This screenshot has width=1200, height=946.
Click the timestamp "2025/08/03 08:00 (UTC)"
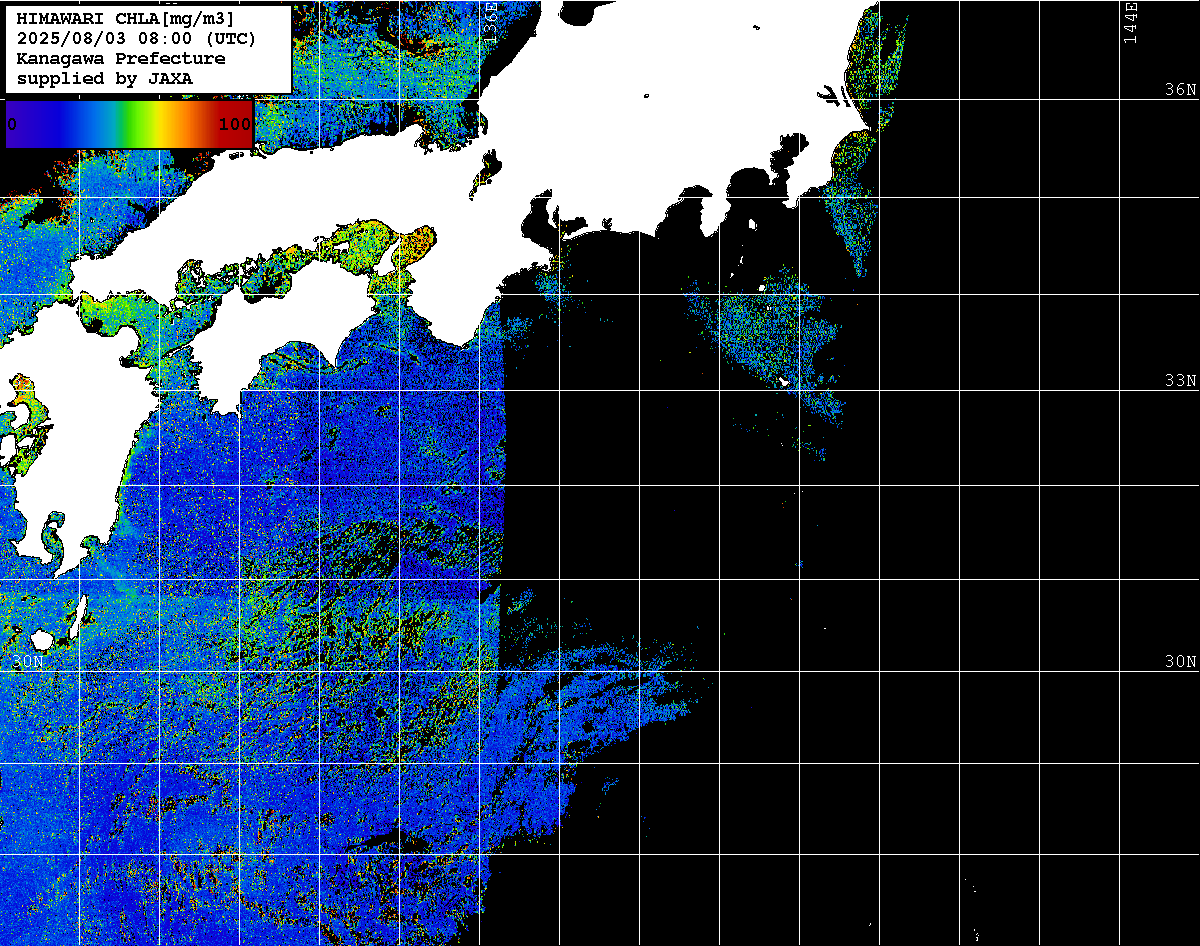tap(136, 38)
